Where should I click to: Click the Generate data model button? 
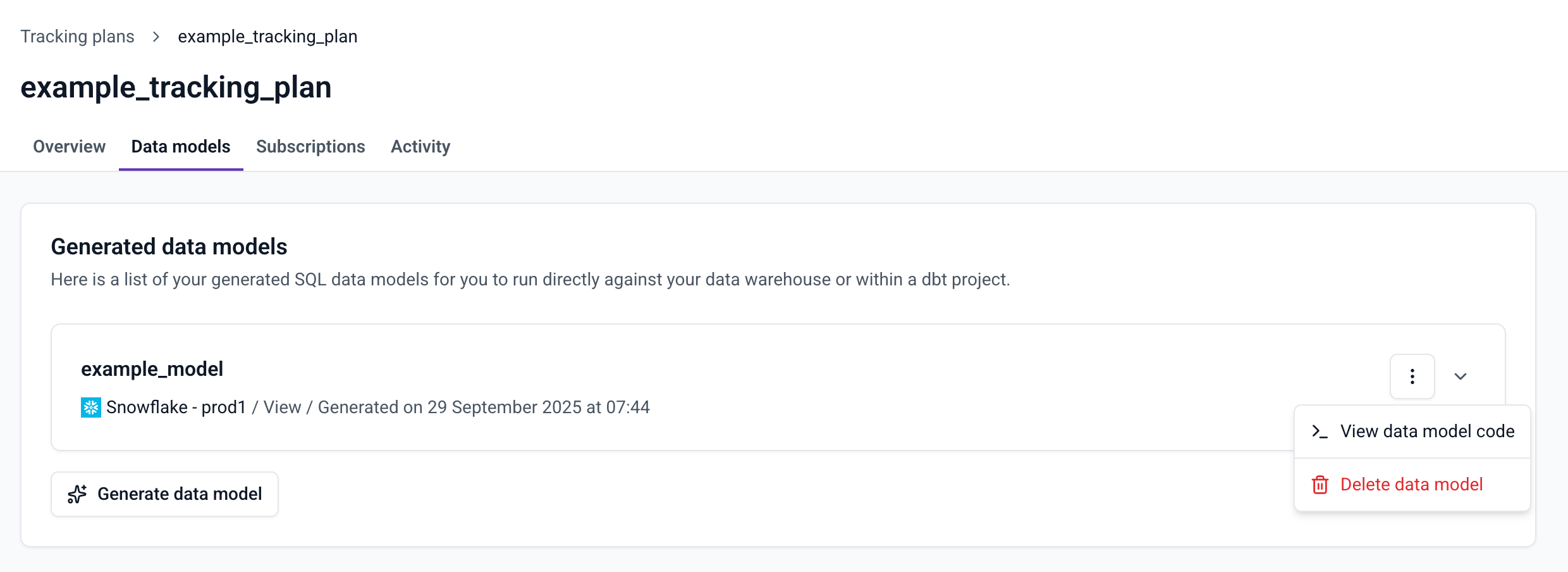(164, 494)
